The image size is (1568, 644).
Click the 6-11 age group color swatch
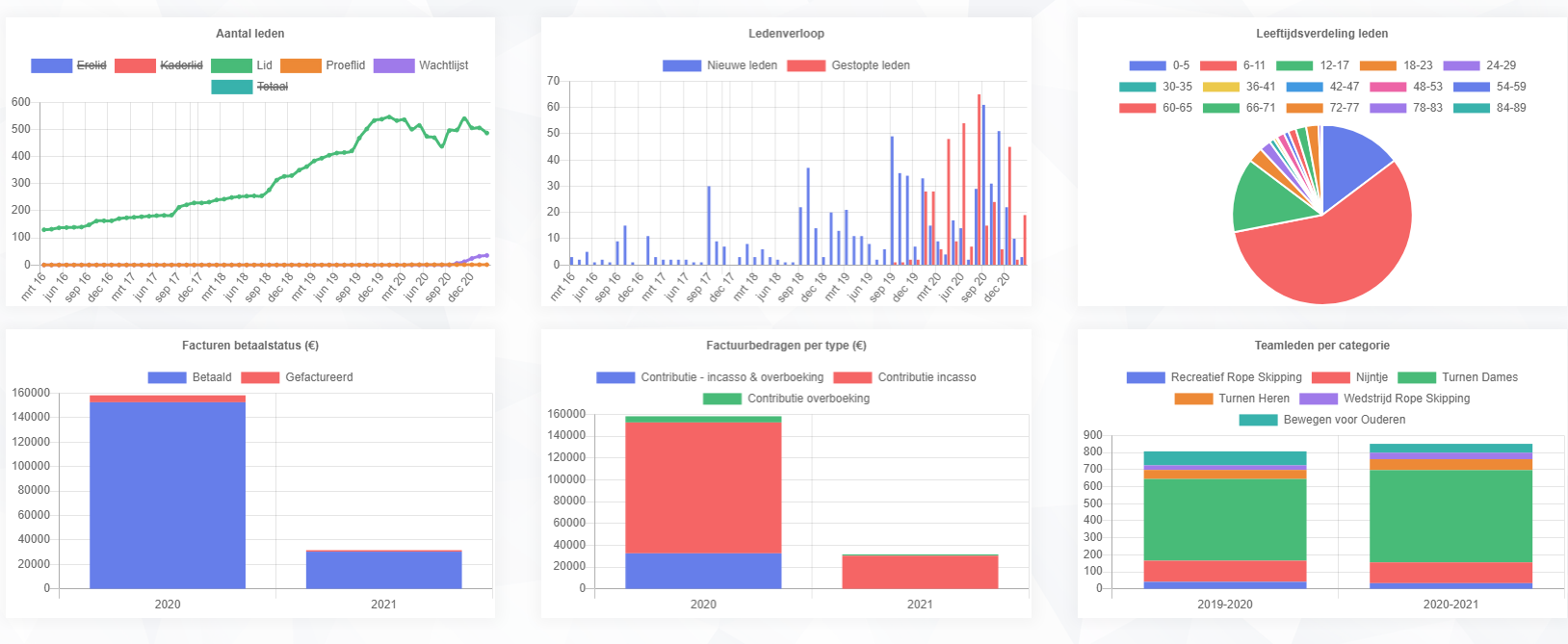[1217, 65]
